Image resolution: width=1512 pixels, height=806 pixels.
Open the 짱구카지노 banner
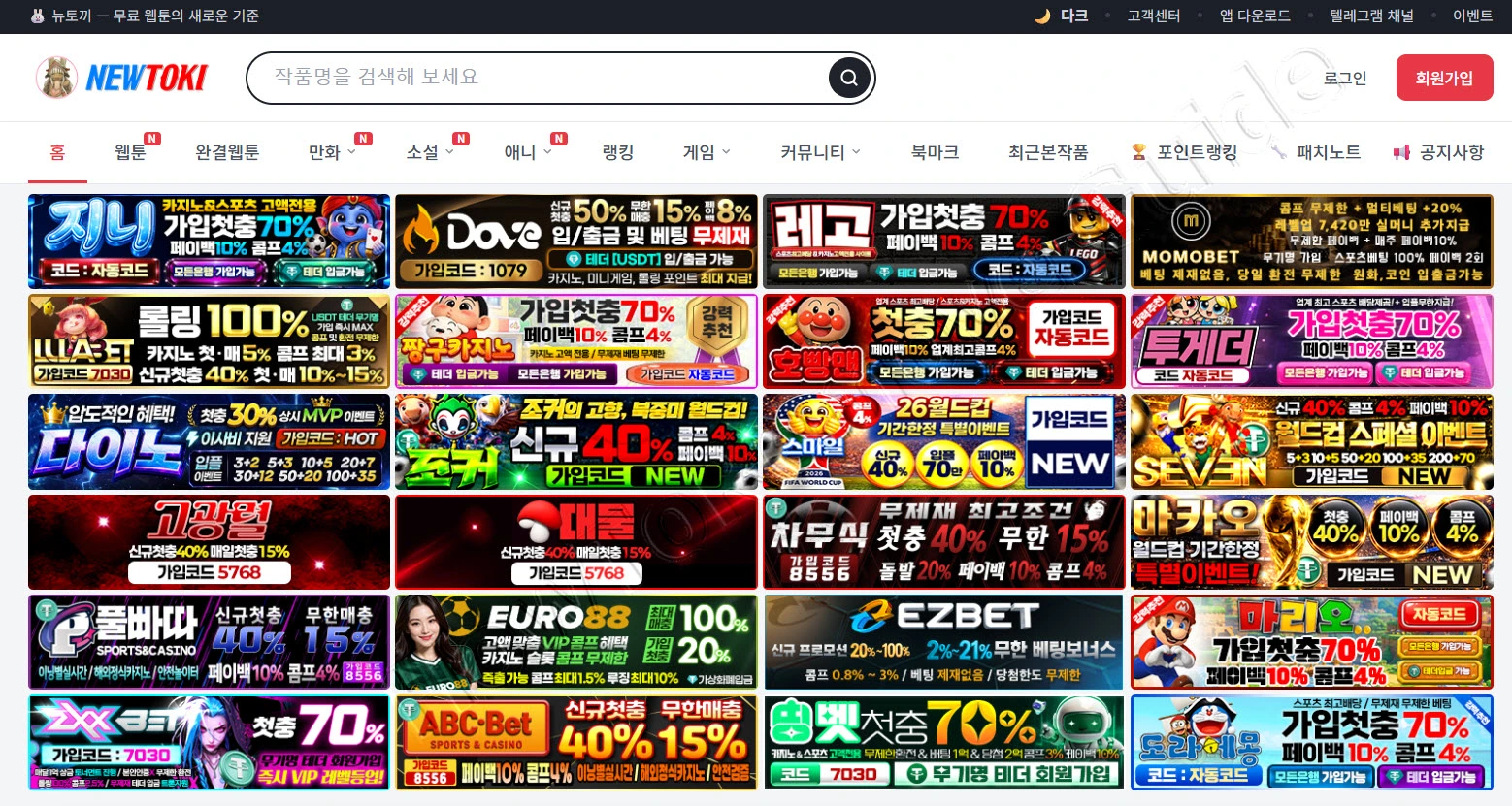576,341
